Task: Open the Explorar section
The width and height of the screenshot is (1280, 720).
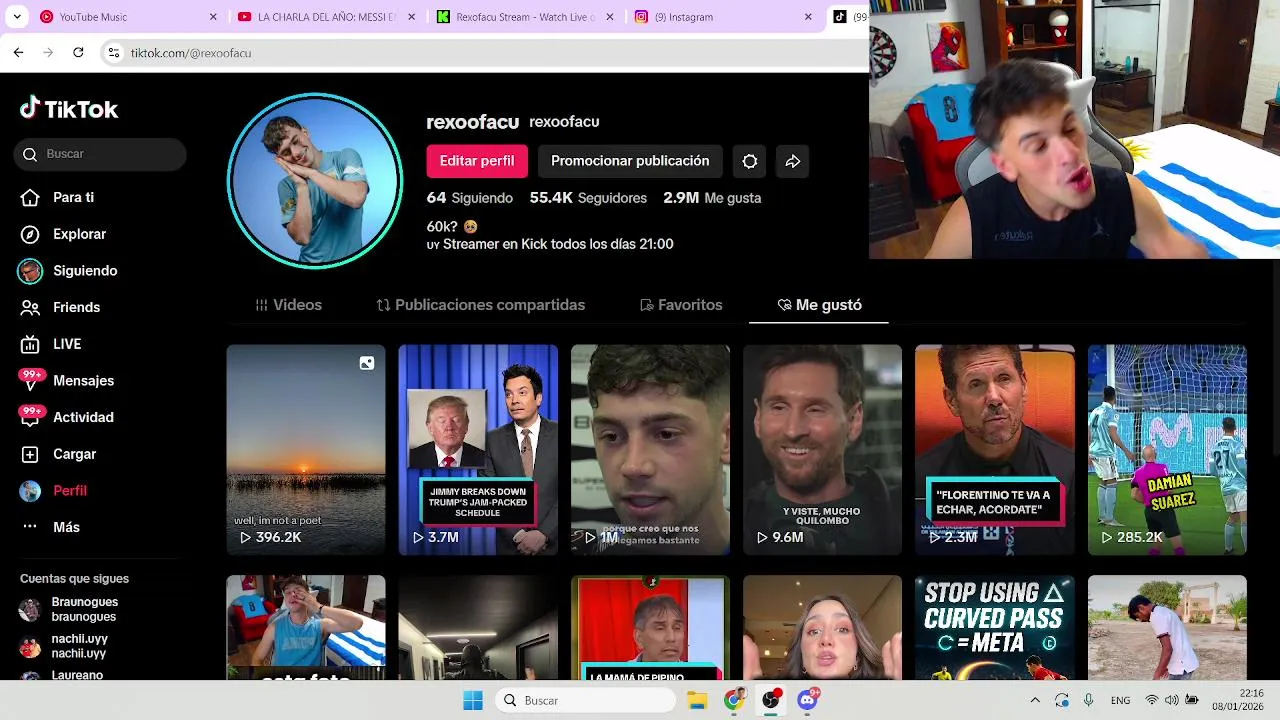Action: [64, 234]
